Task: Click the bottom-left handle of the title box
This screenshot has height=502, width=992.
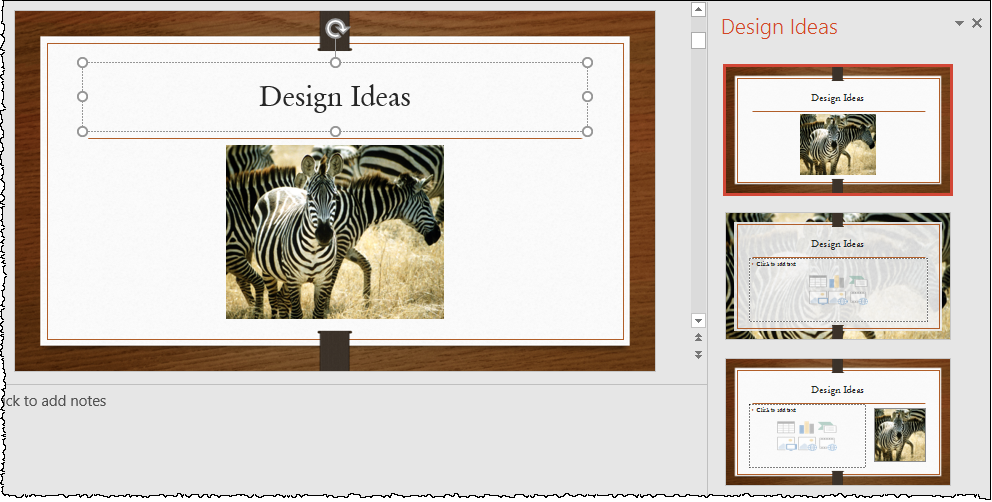Action: pyautogui.click(x=82, y=131)
